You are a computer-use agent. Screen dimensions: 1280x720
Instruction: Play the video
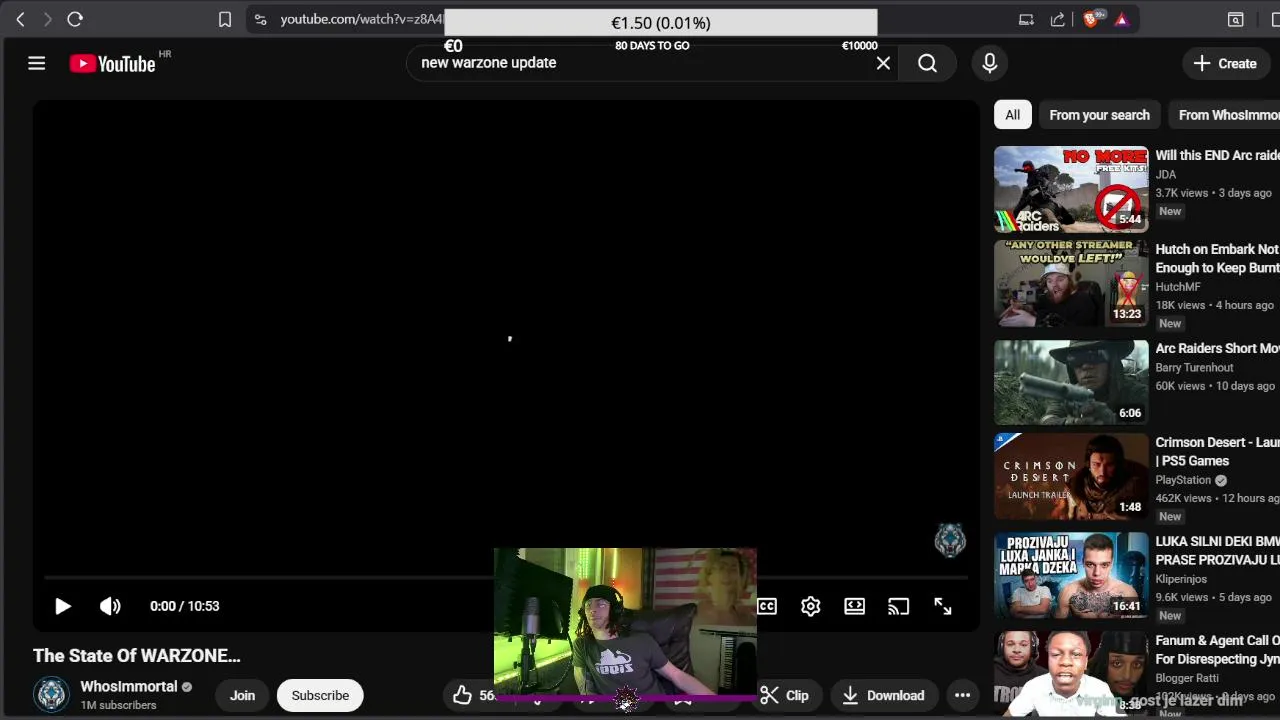point(62,606)
